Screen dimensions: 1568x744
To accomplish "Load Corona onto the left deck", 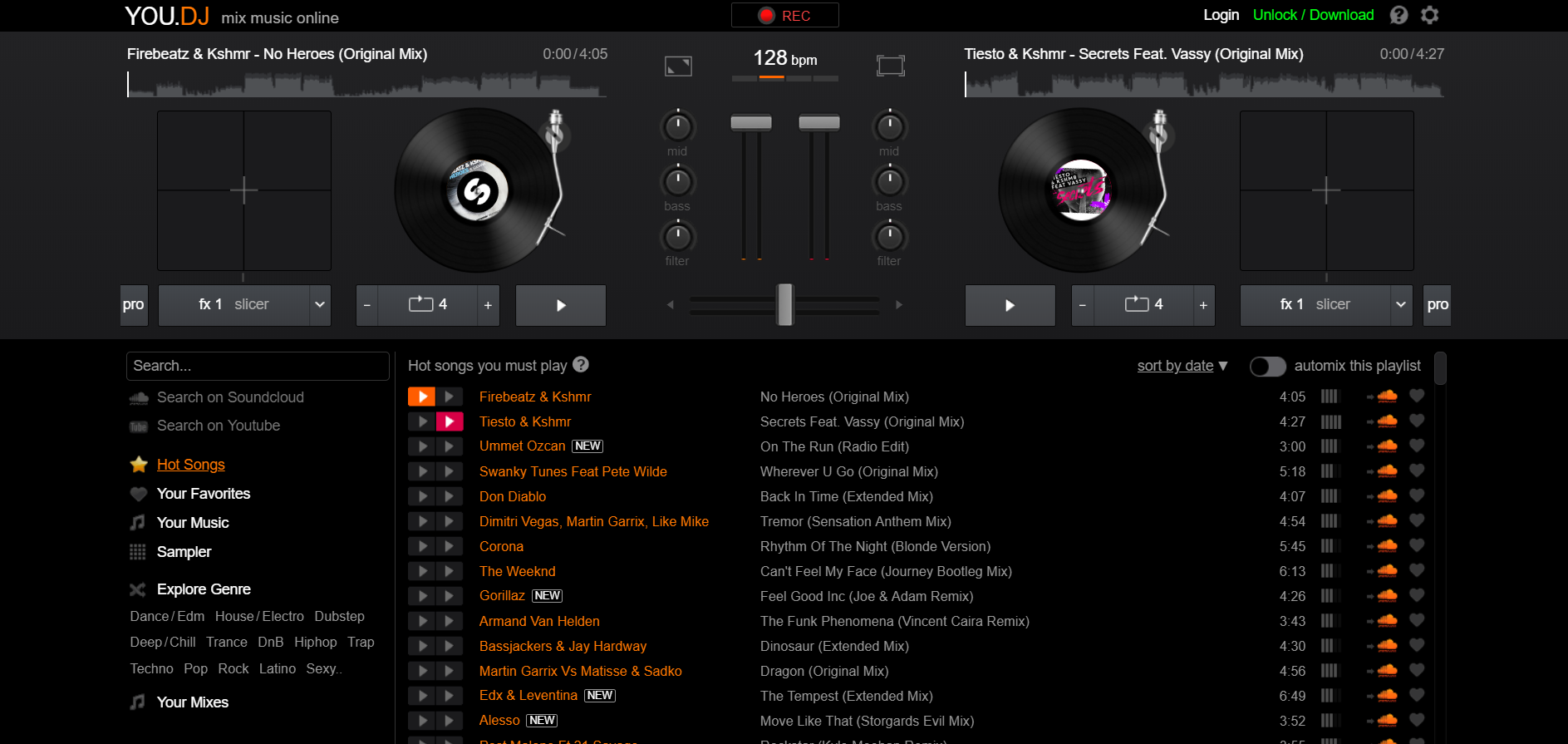I will [x=422, y=546].
